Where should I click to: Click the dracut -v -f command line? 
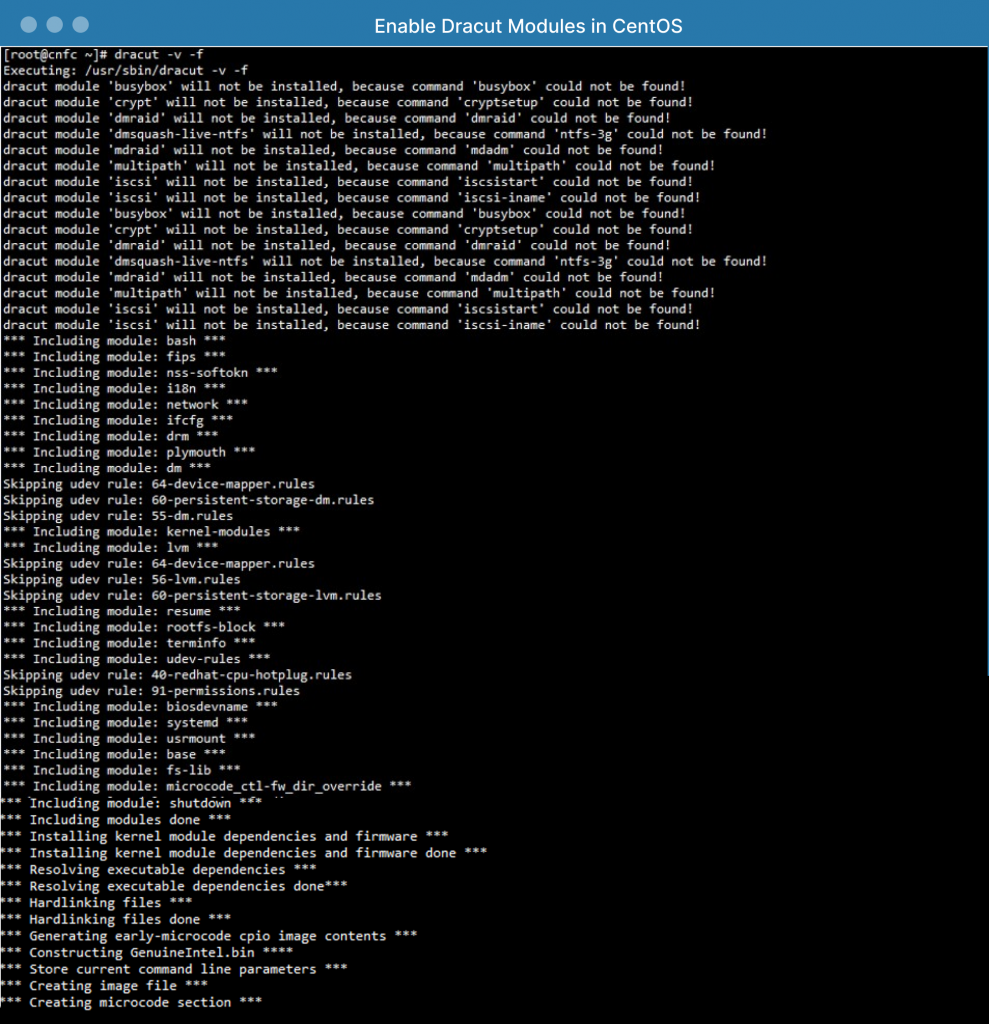pos(150,54)
